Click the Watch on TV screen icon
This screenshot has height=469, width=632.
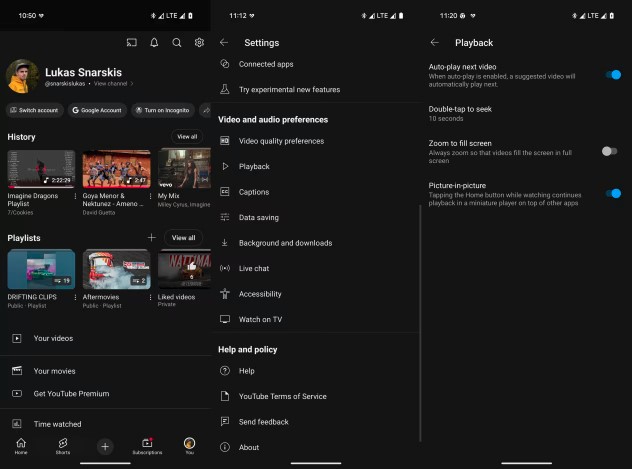click(225, 319)
